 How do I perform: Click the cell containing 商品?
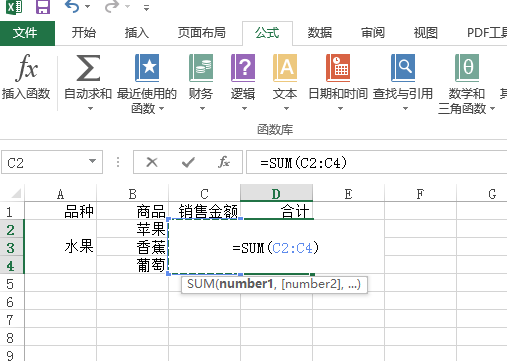[133, 211]
